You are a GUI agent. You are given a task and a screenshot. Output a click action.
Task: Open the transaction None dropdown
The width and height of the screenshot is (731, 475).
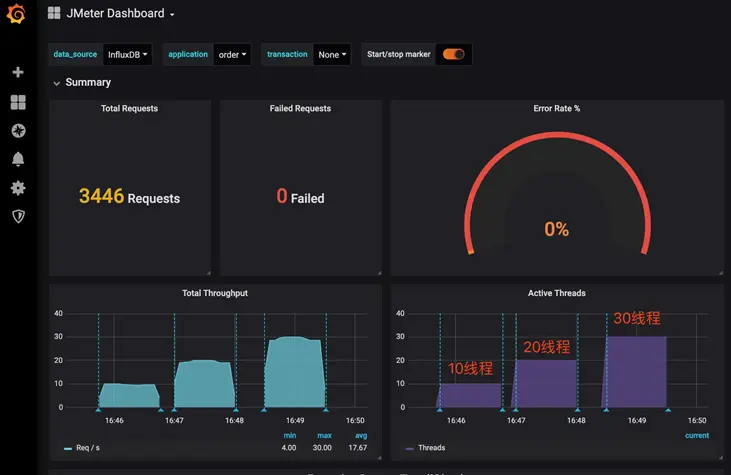[x=332, y=55]
